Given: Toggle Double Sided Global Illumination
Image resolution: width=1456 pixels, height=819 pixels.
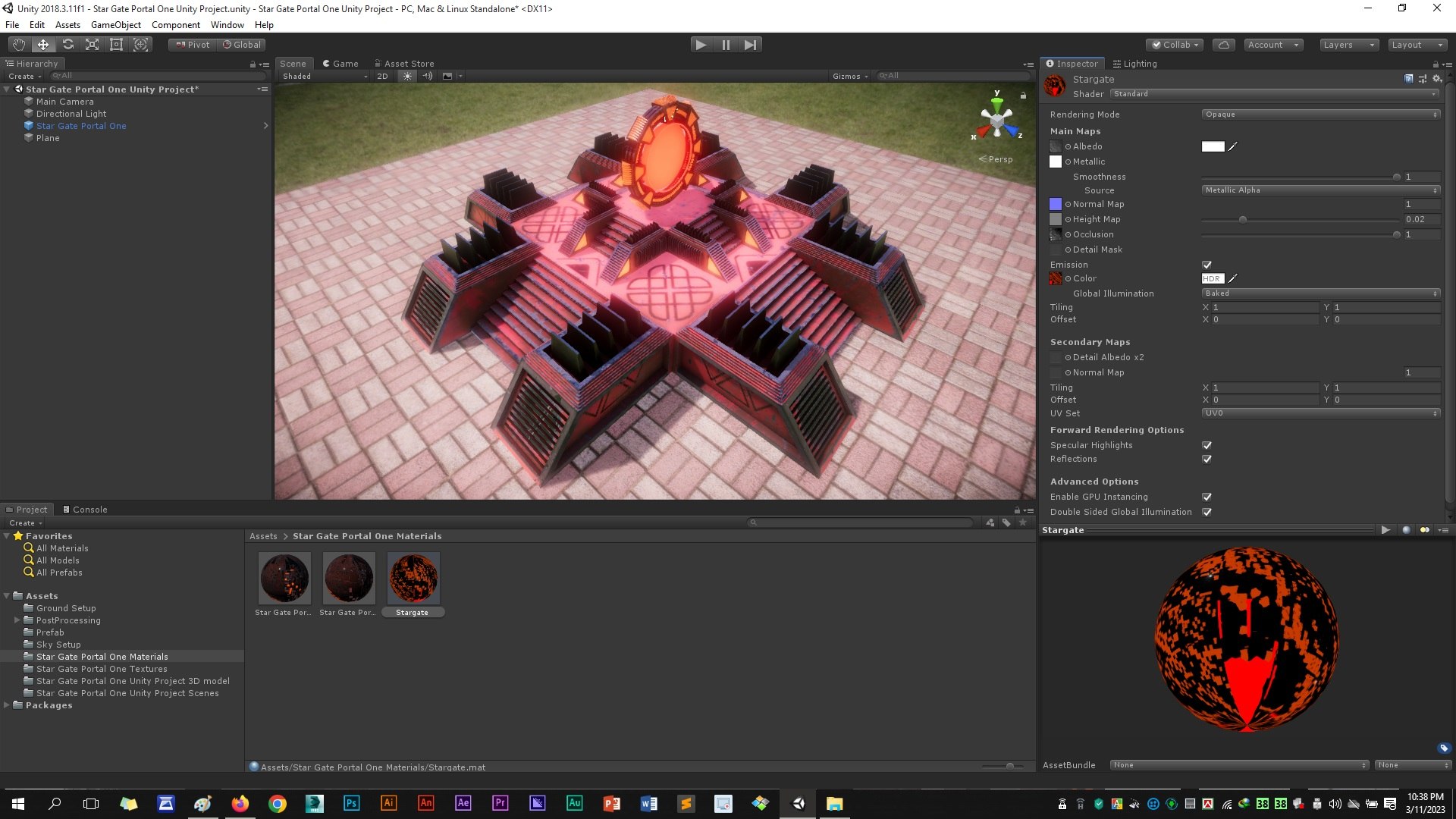Looking at the screenshot, I should pyautogui.click(x=1207, y=512).
